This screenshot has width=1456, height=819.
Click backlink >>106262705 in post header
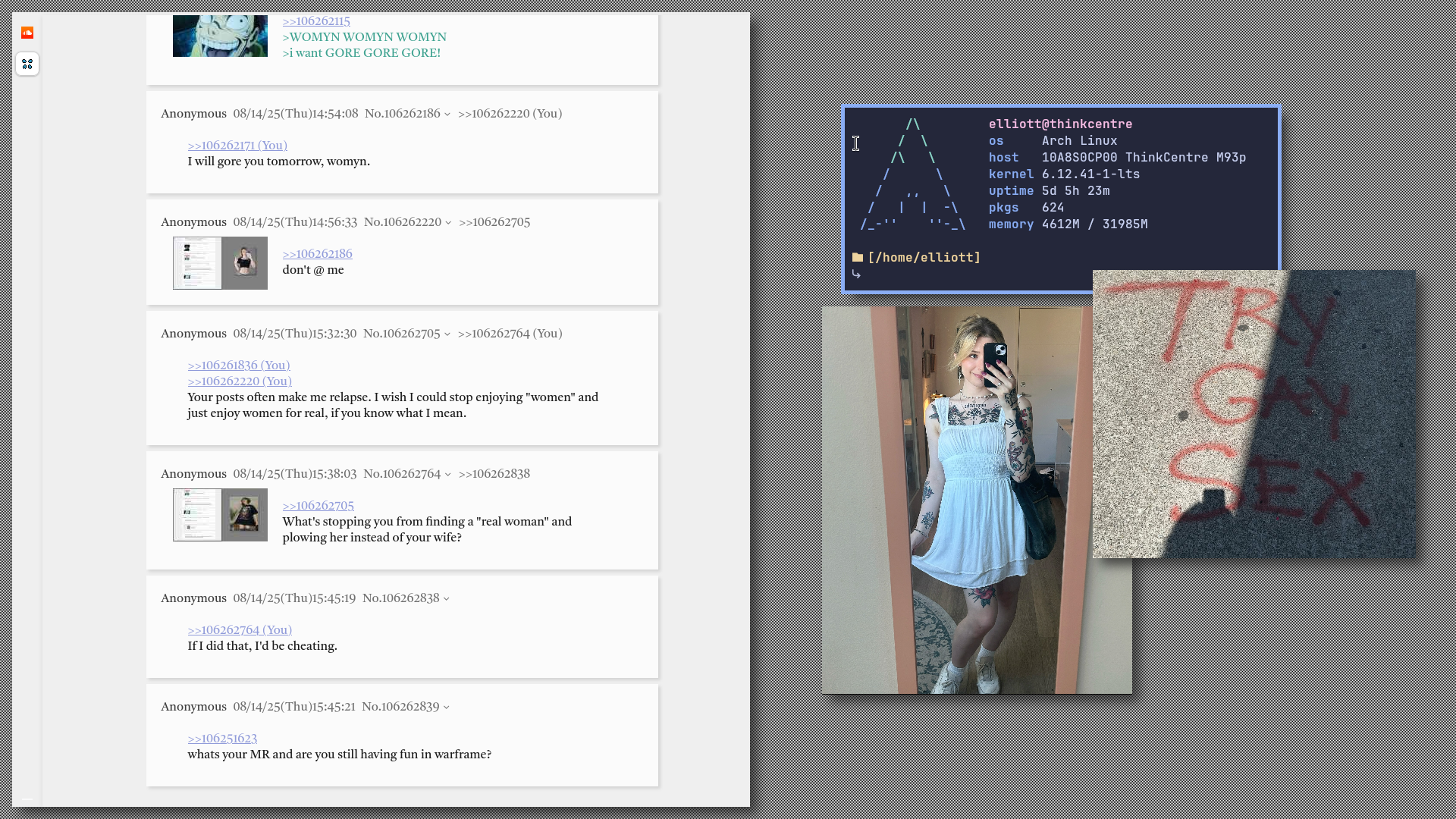click(x=494, y=222)
